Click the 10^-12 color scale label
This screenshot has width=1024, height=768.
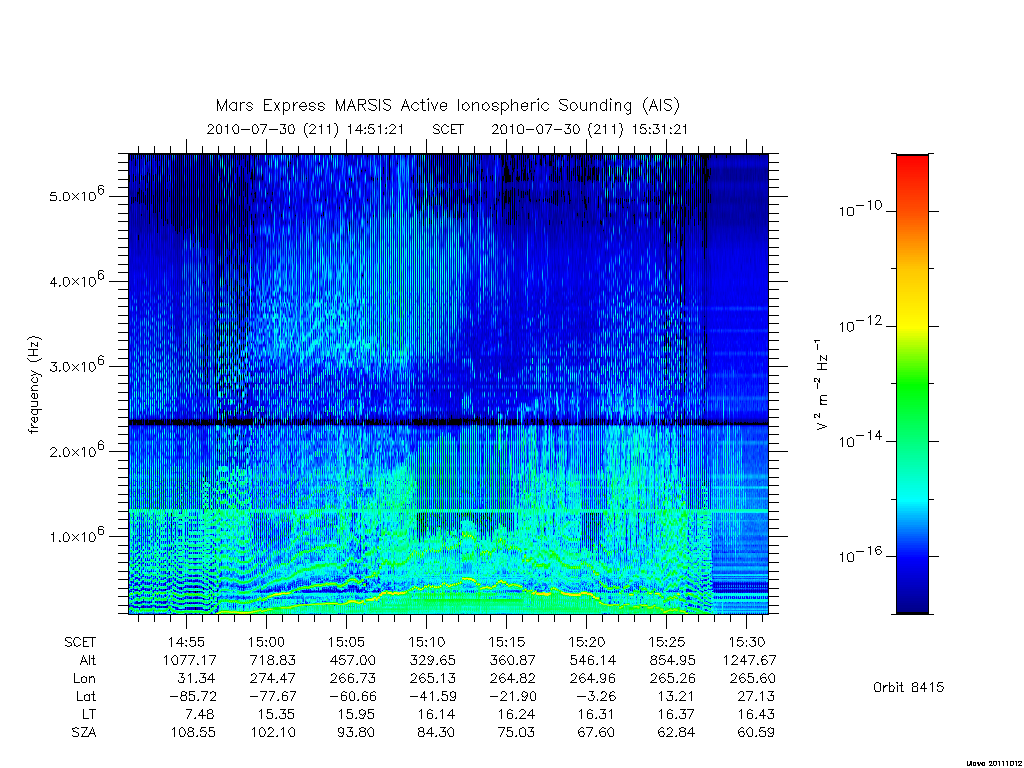click(x=860, y=324)
